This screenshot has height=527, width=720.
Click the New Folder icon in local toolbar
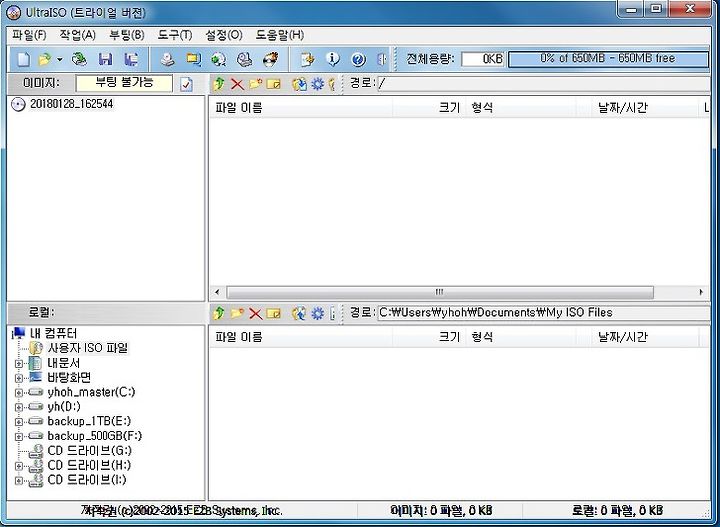click(237, 313)
